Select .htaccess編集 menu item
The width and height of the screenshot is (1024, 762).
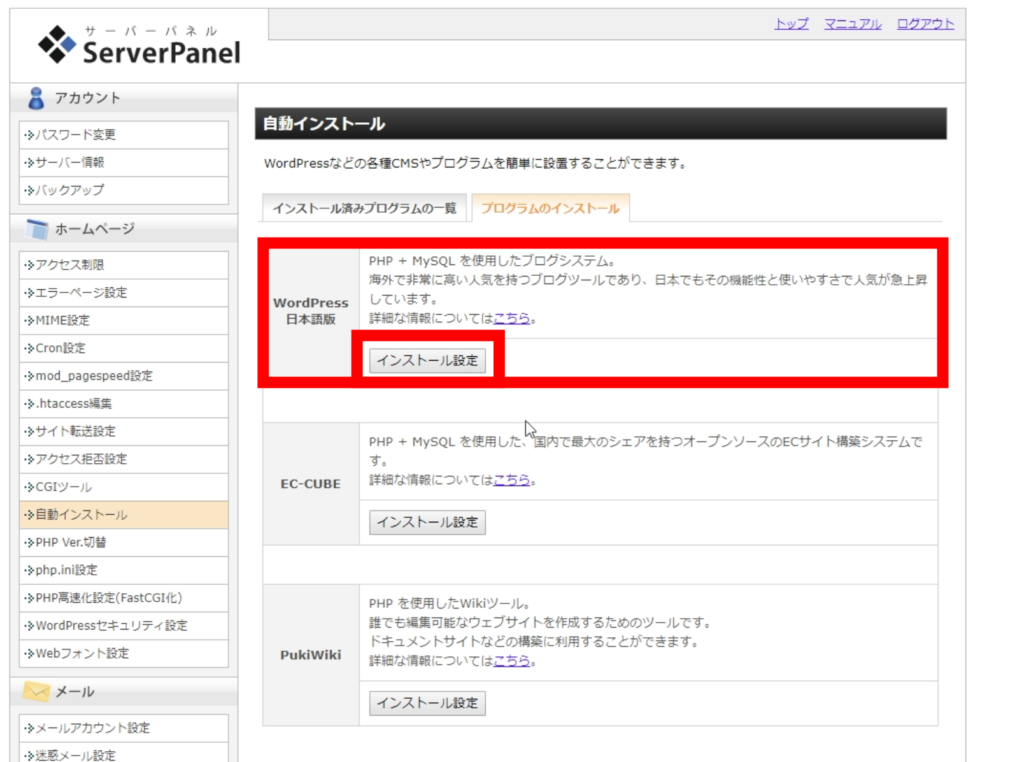point(124,404)
